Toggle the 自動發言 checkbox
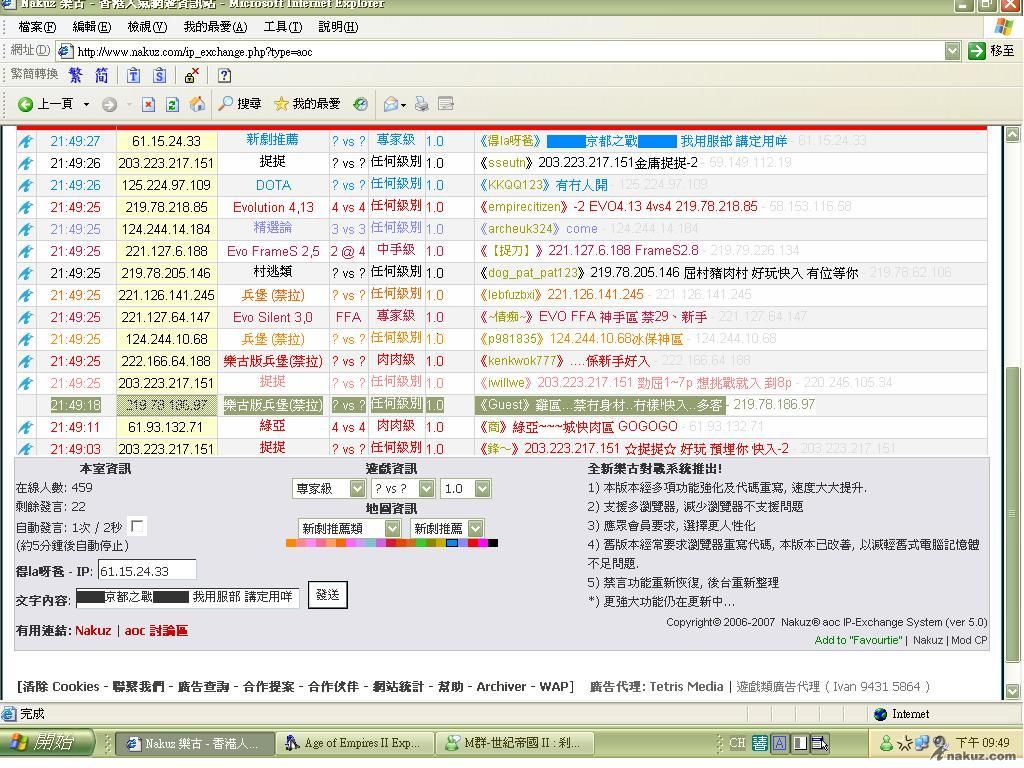 tap(137, 526)
